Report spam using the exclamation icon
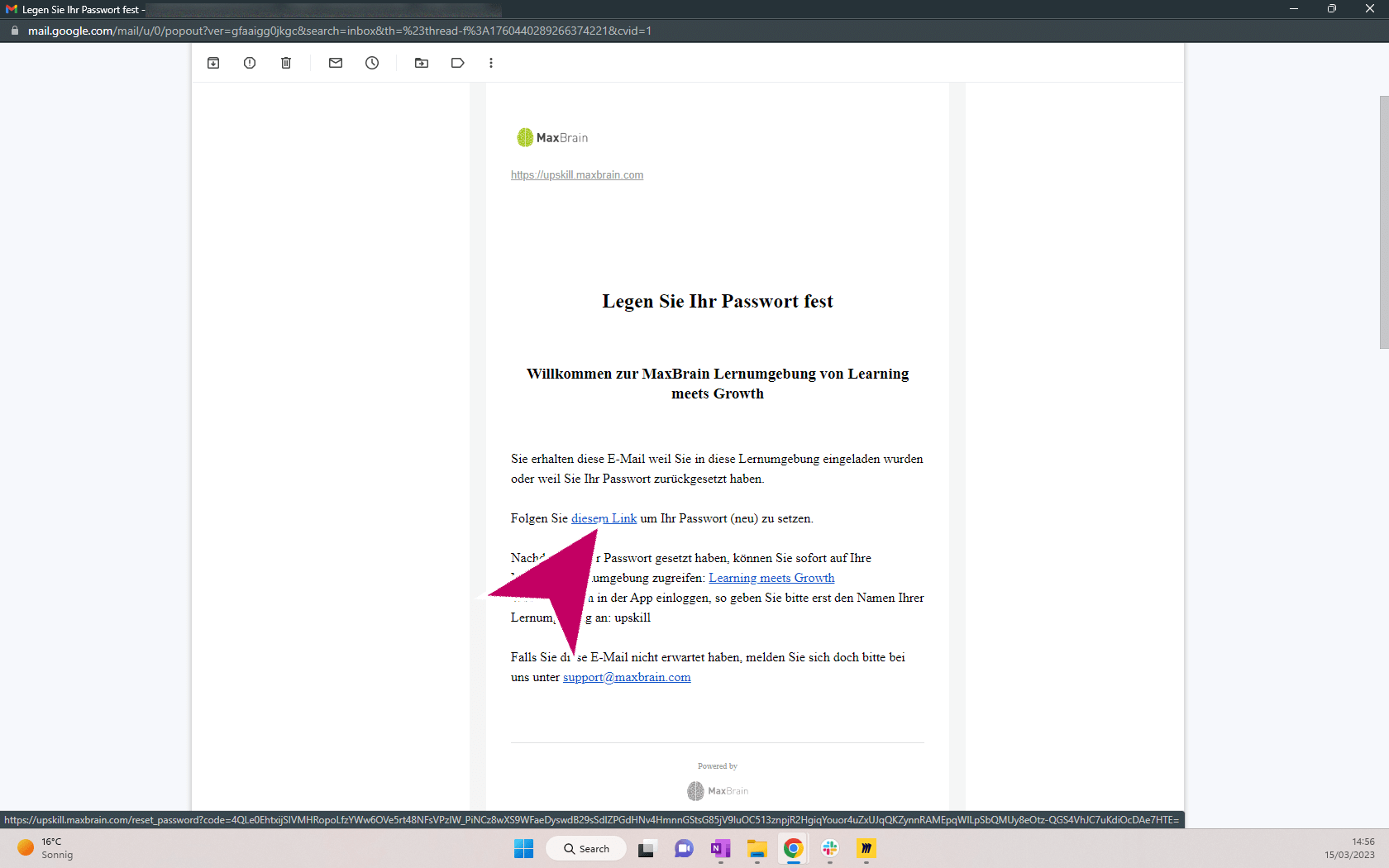This screenshot has width=1389, height=868. tap(250, 63)
